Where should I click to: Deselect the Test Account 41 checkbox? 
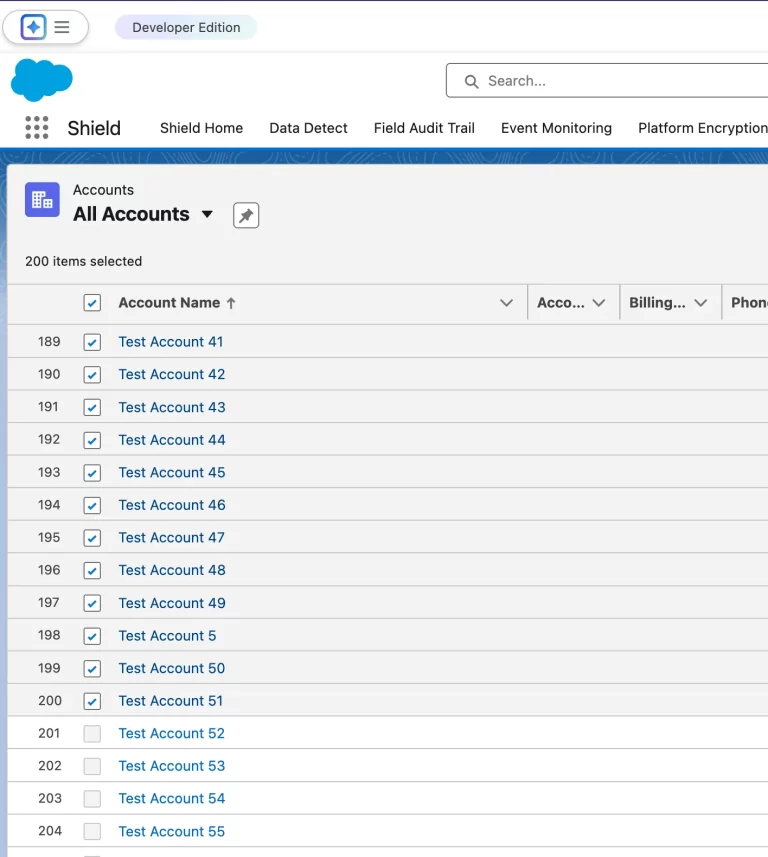tap(92, 342)
